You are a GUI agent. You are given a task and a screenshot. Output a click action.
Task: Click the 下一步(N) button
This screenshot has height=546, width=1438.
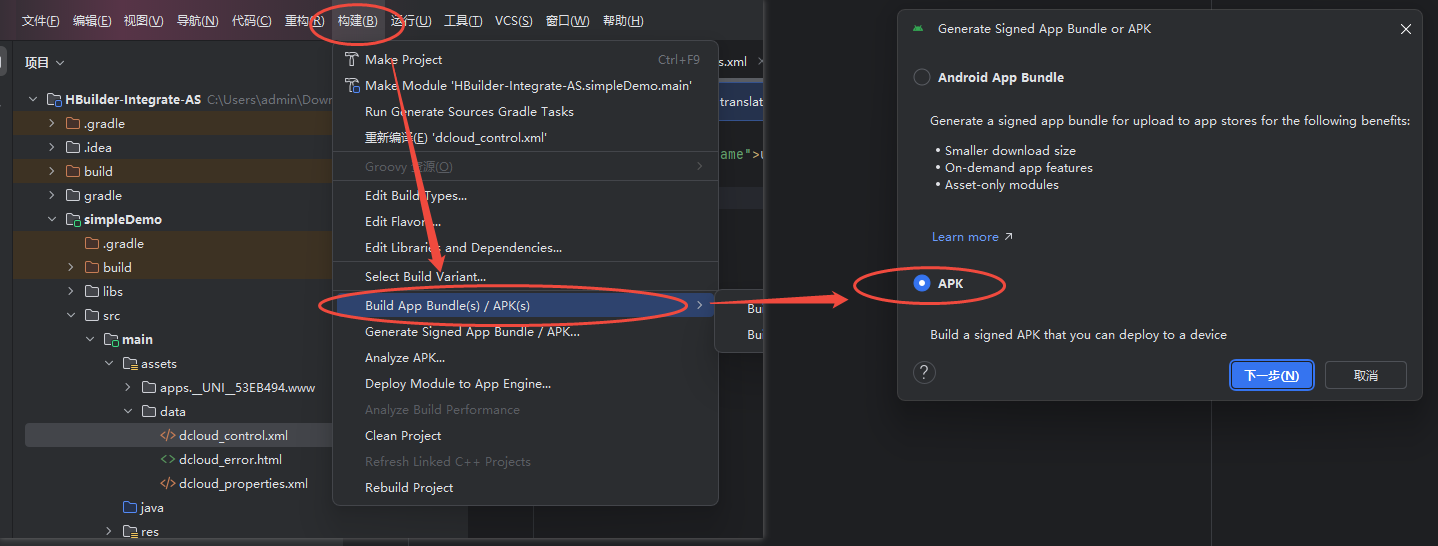(1271, 375)
